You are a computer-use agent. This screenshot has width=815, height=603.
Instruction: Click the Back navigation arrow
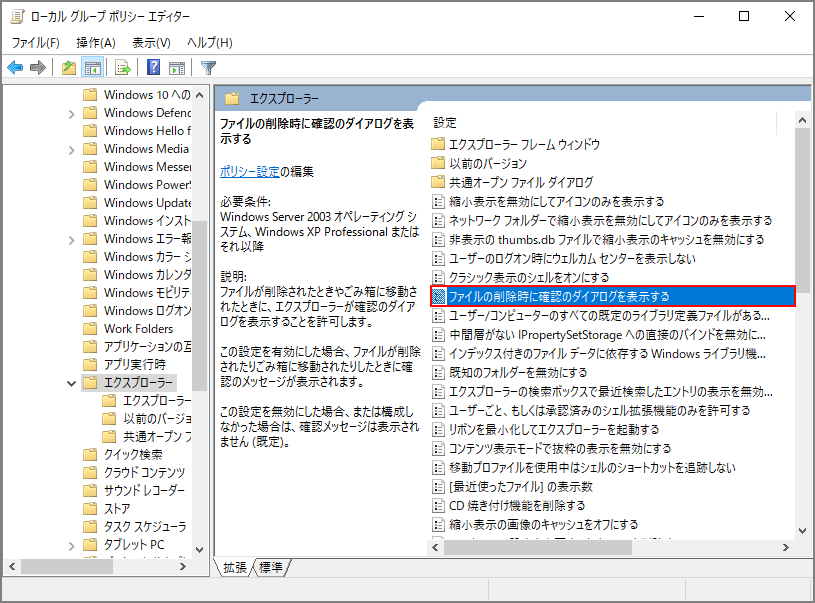pyautogui.click(x=14, y=67)
